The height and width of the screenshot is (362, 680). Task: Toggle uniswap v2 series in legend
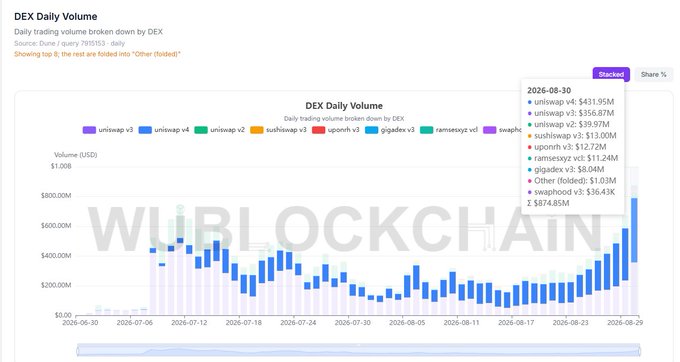pos(219,130)
